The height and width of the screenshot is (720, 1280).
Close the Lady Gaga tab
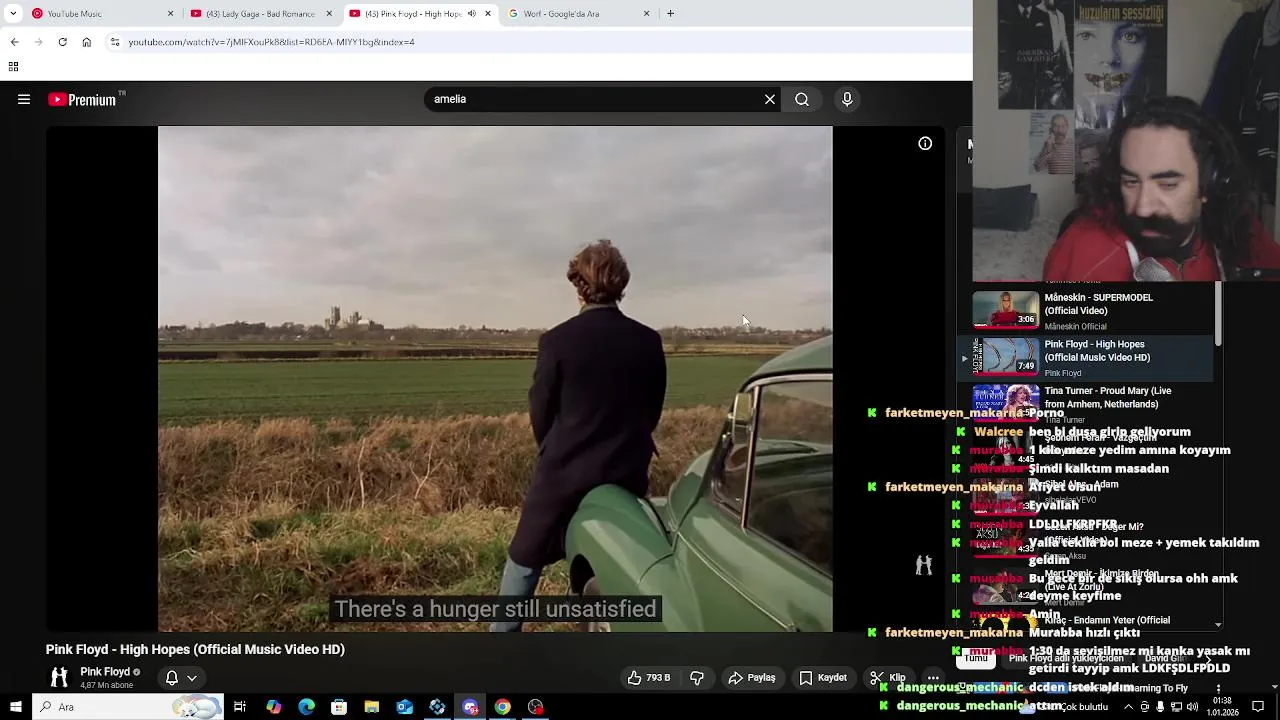(x=329, y=14)
